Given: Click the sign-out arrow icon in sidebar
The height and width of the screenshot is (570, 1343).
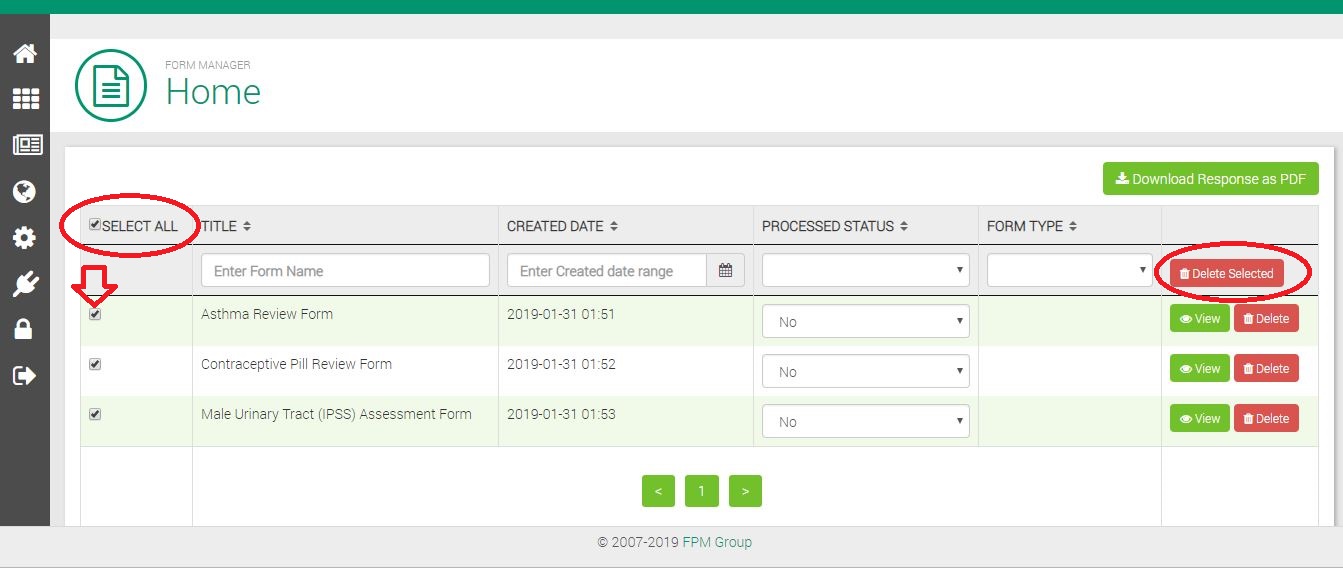Looking at the screenshot, I should [25, 376].
